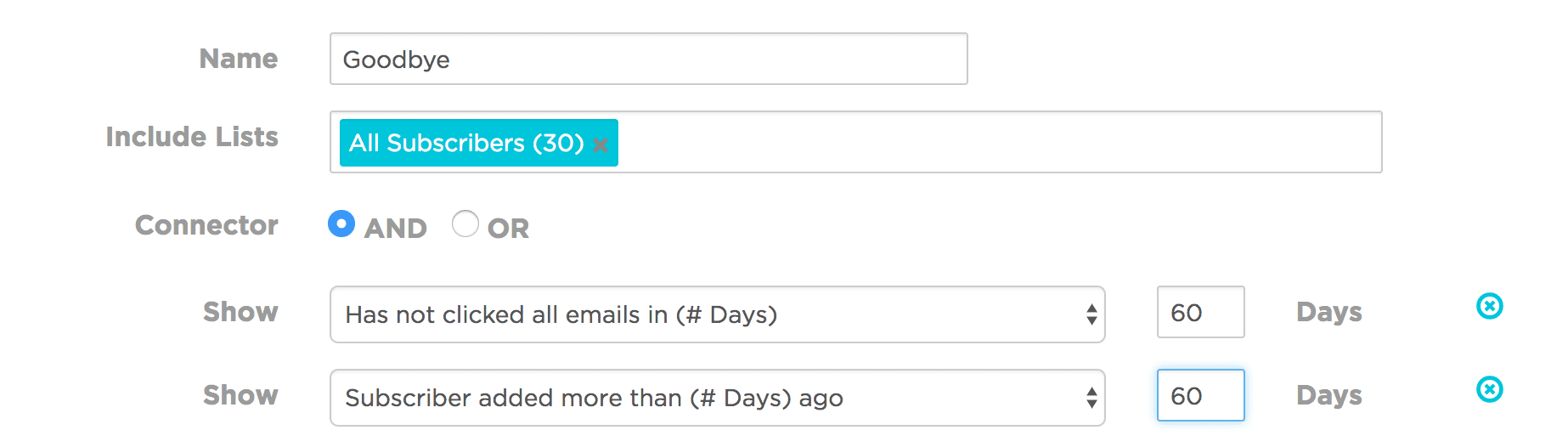
Task: Focus the Include Lists box empty area
Action: point(994,142)
